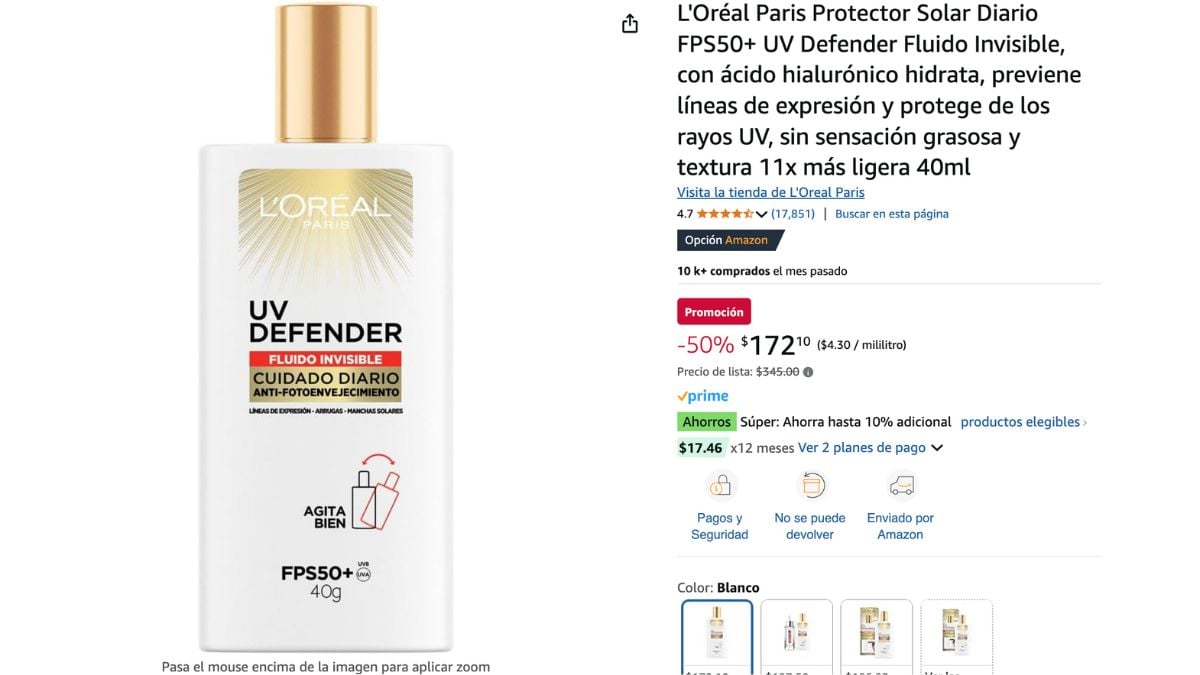The width and height of the screenshot is (1200, 675).
Task: Click Buscar en esta página link
Action: [892, 214]
